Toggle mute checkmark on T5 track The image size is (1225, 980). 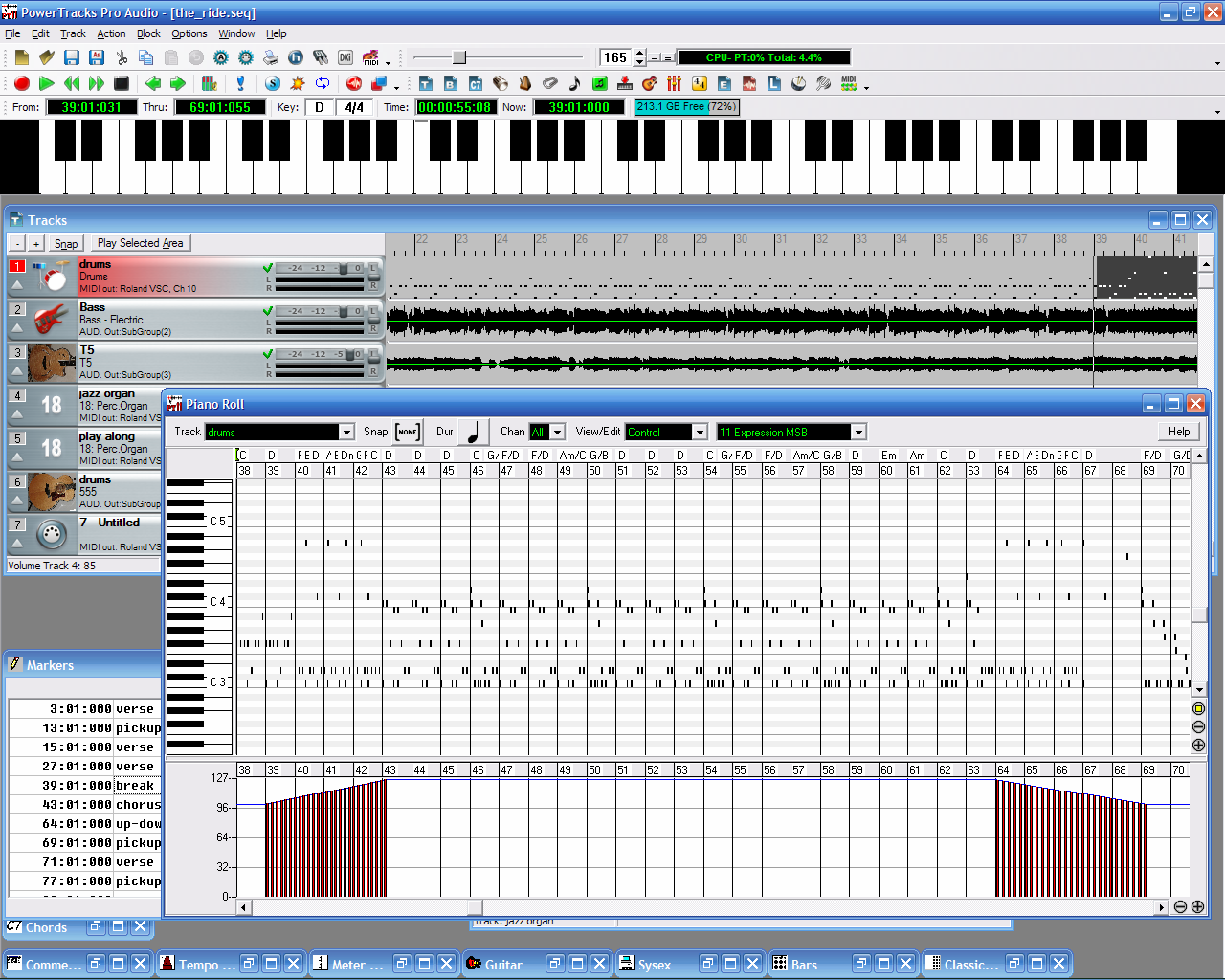tap(268, 354)
